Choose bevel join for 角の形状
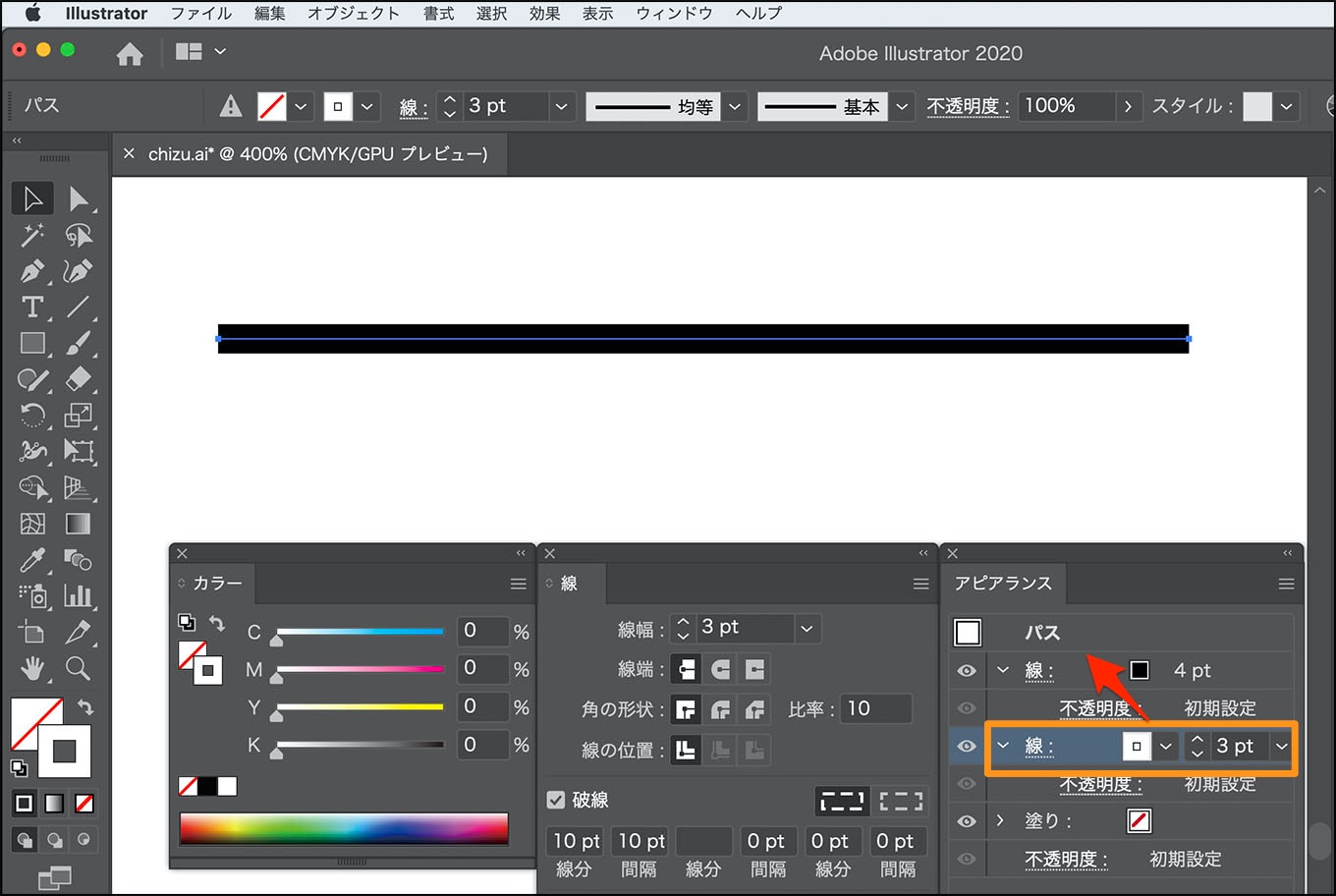 (x=755, y=709)
